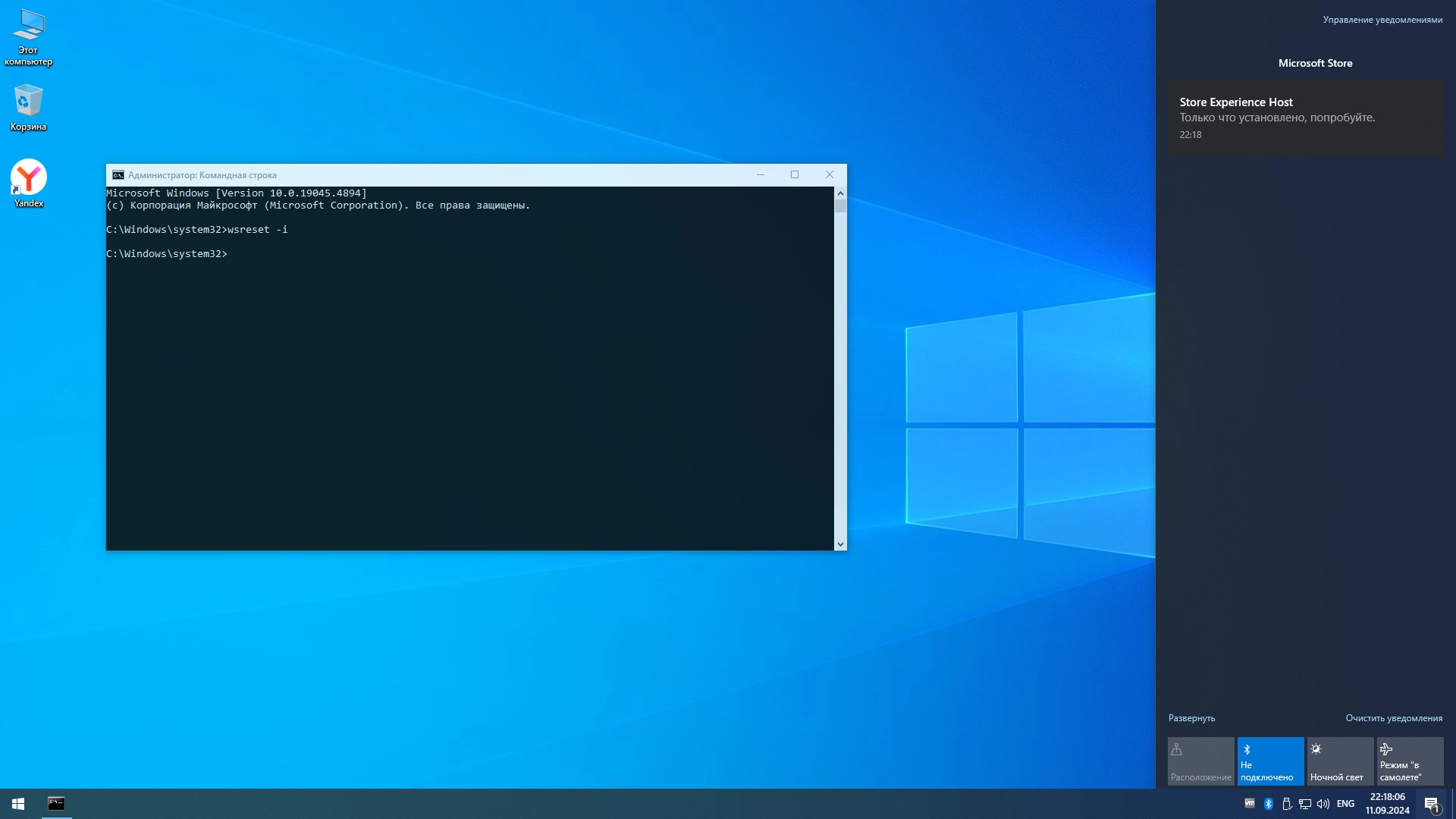This screenshot has width=1456, height=819.
Task: Click the ENG language switcher
Action: 1345,804
